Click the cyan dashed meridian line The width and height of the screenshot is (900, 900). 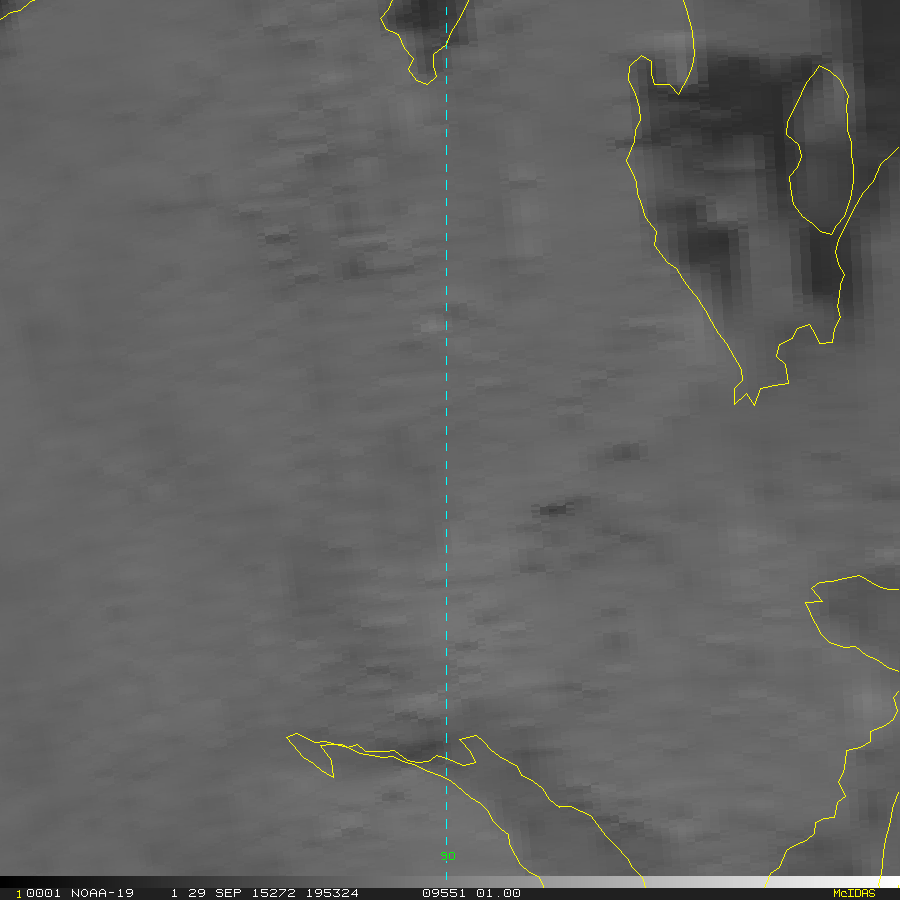[x=446, y=400]
